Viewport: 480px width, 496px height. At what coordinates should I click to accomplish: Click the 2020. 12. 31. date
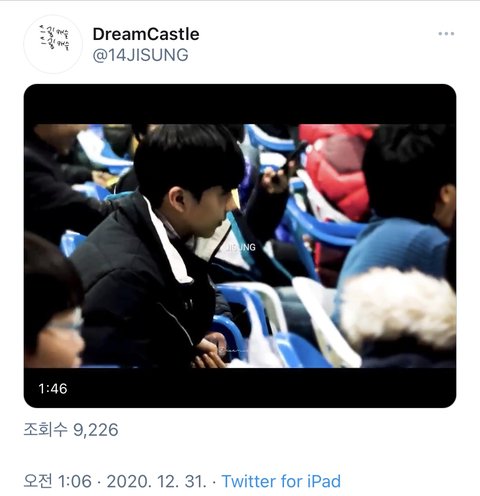pos(157,481)
